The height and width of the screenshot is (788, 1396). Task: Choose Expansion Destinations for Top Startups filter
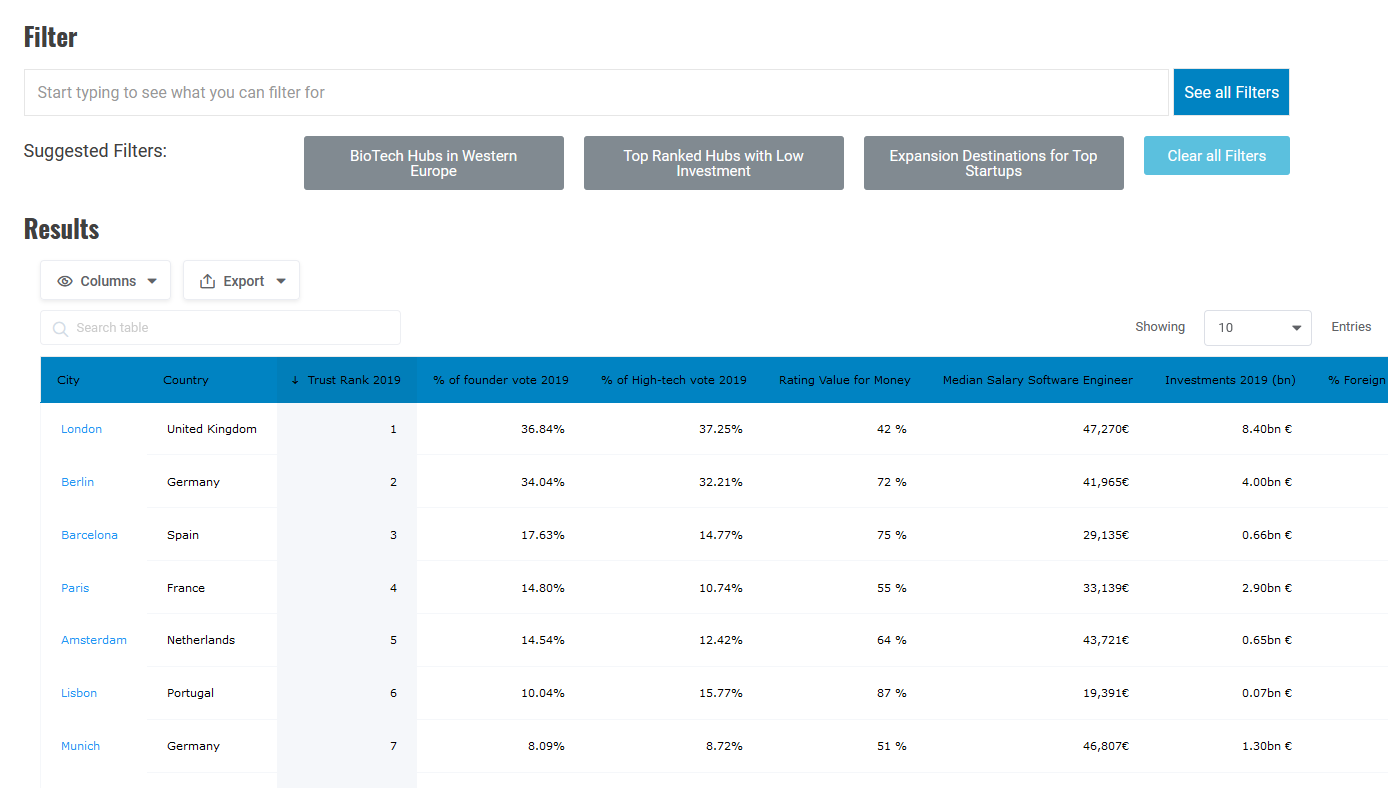(993, 163)
